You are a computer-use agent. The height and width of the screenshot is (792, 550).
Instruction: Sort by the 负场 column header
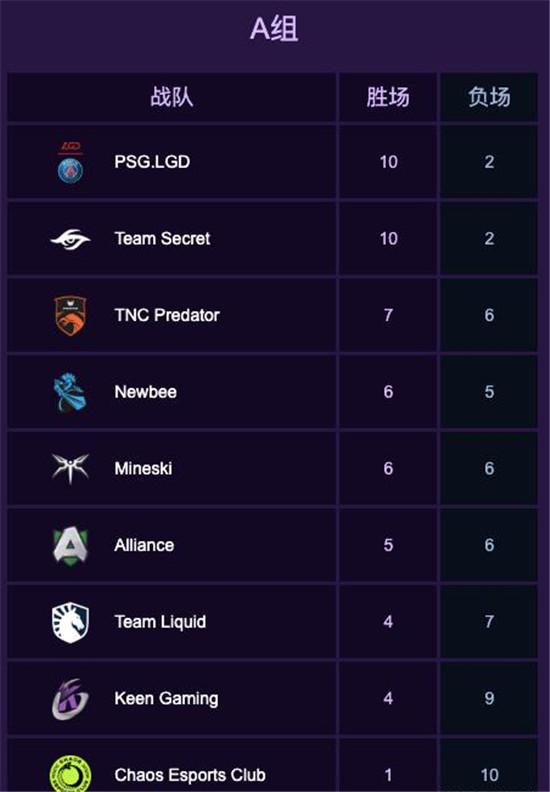coord(489,97)
